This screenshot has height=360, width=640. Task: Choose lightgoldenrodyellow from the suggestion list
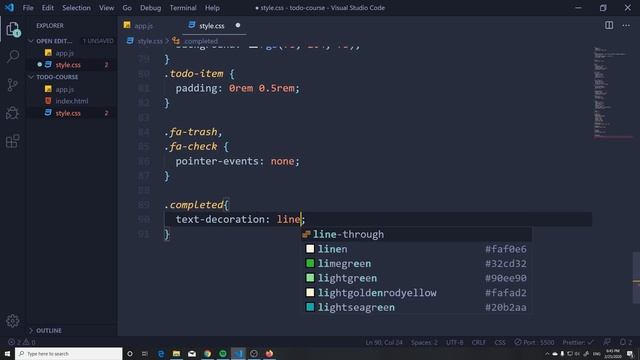416,293
